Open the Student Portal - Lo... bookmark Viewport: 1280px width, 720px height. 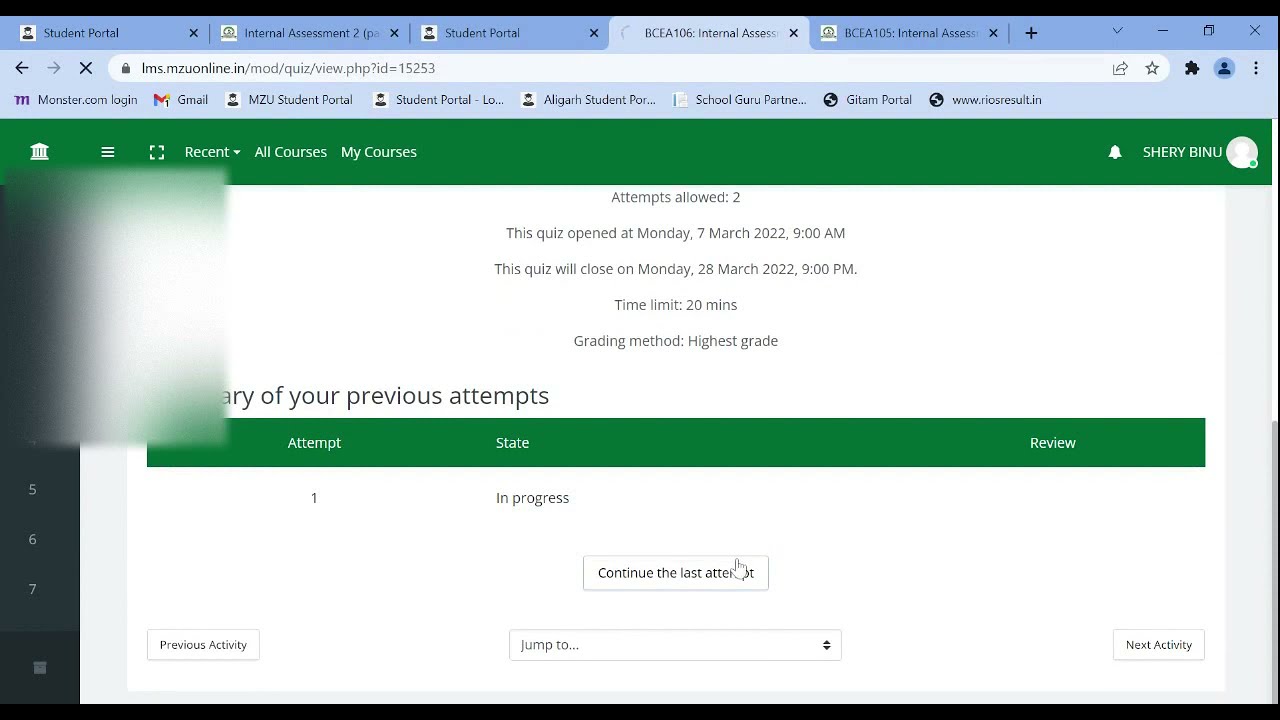(x=438, y=100)
